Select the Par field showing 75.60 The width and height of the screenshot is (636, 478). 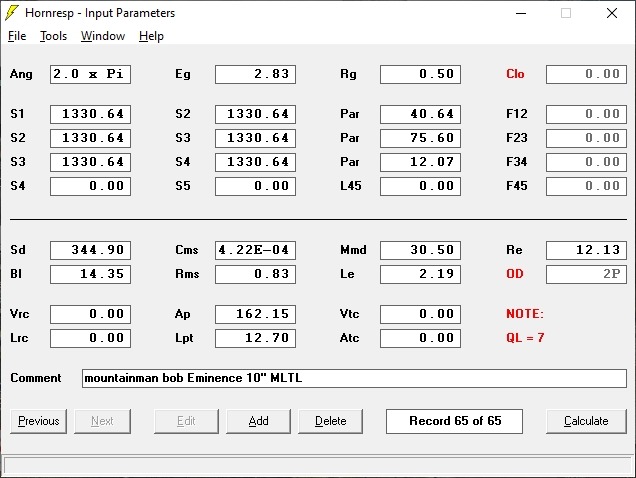(x=420, y=138)
